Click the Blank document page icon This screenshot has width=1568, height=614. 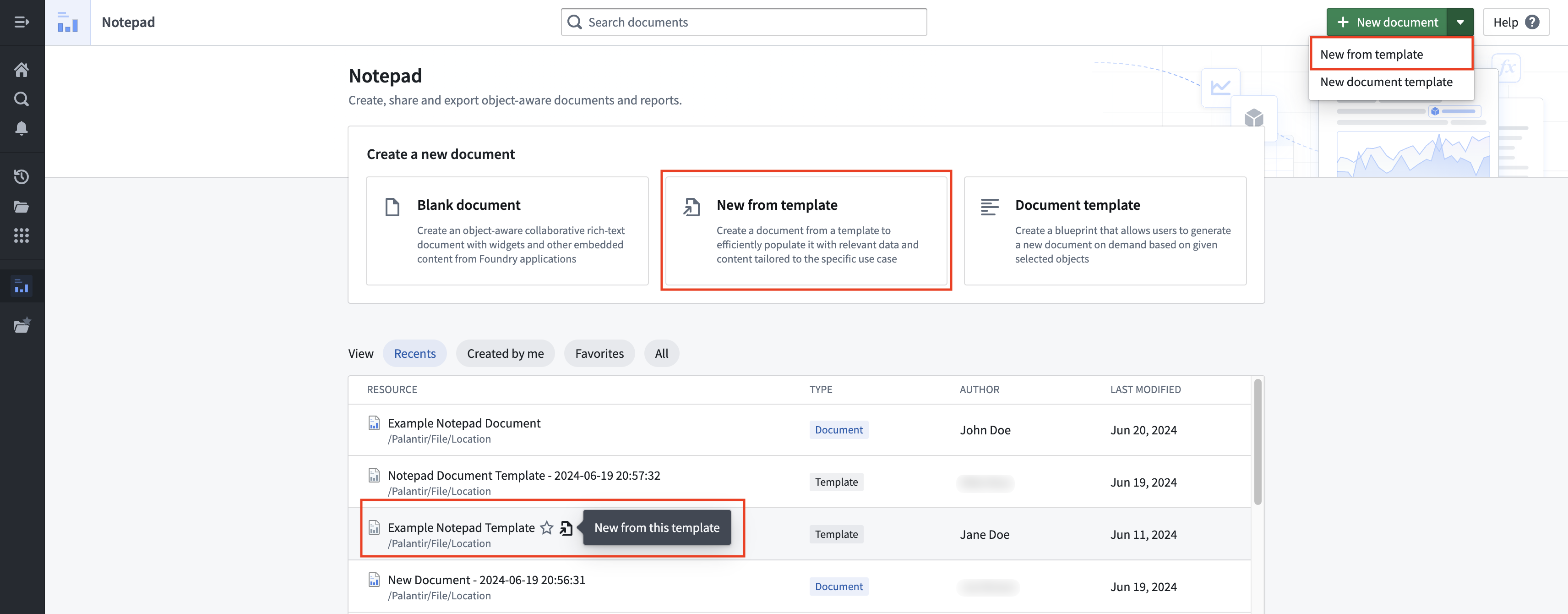coord(392,207)
